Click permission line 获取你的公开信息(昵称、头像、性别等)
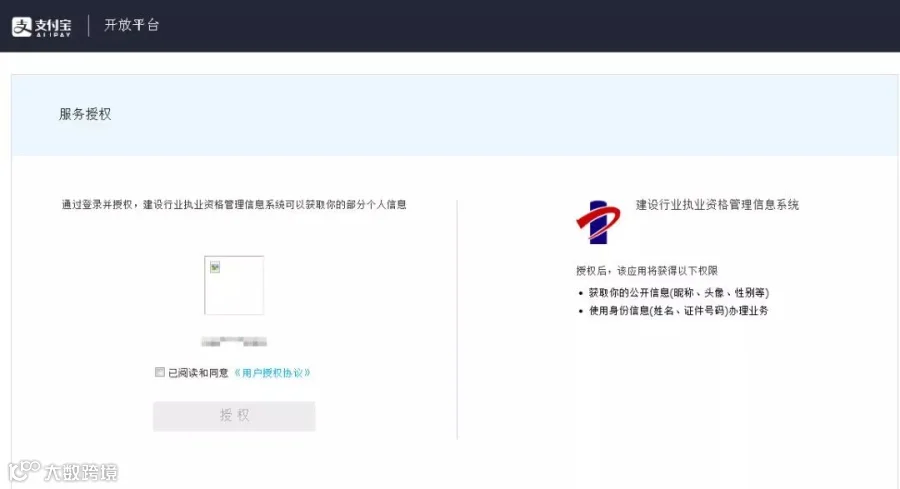The height and width of the screenshot is (489, 900). (678, 293)
